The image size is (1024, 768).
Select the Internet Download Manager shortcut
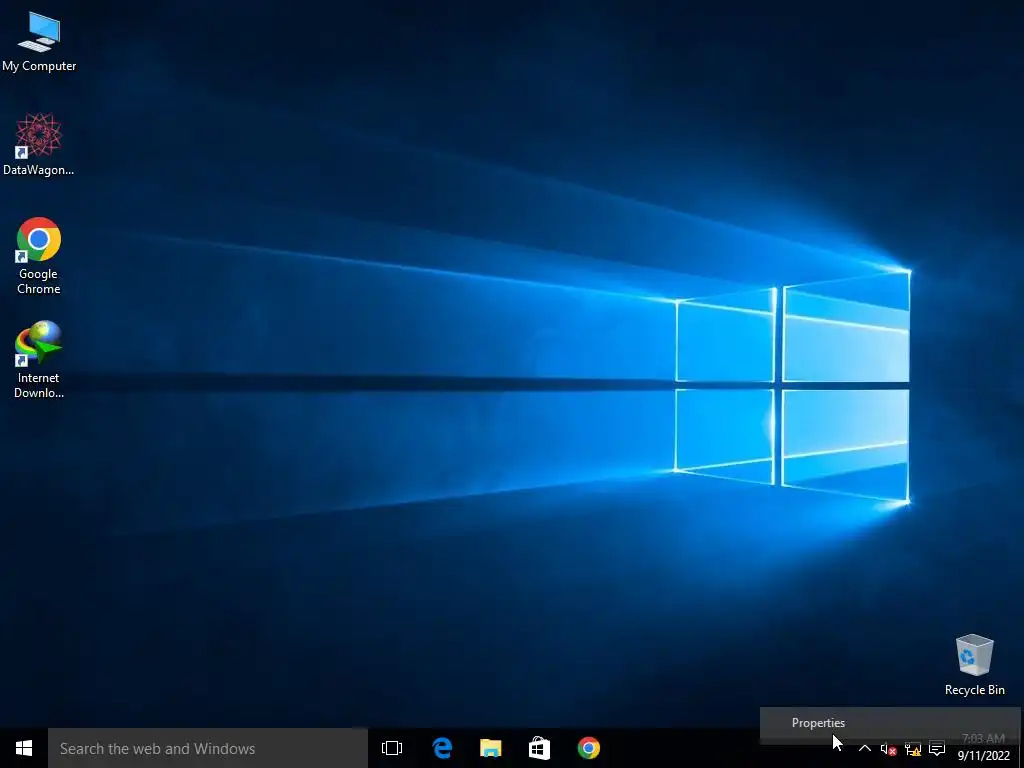tap(39, 359)
